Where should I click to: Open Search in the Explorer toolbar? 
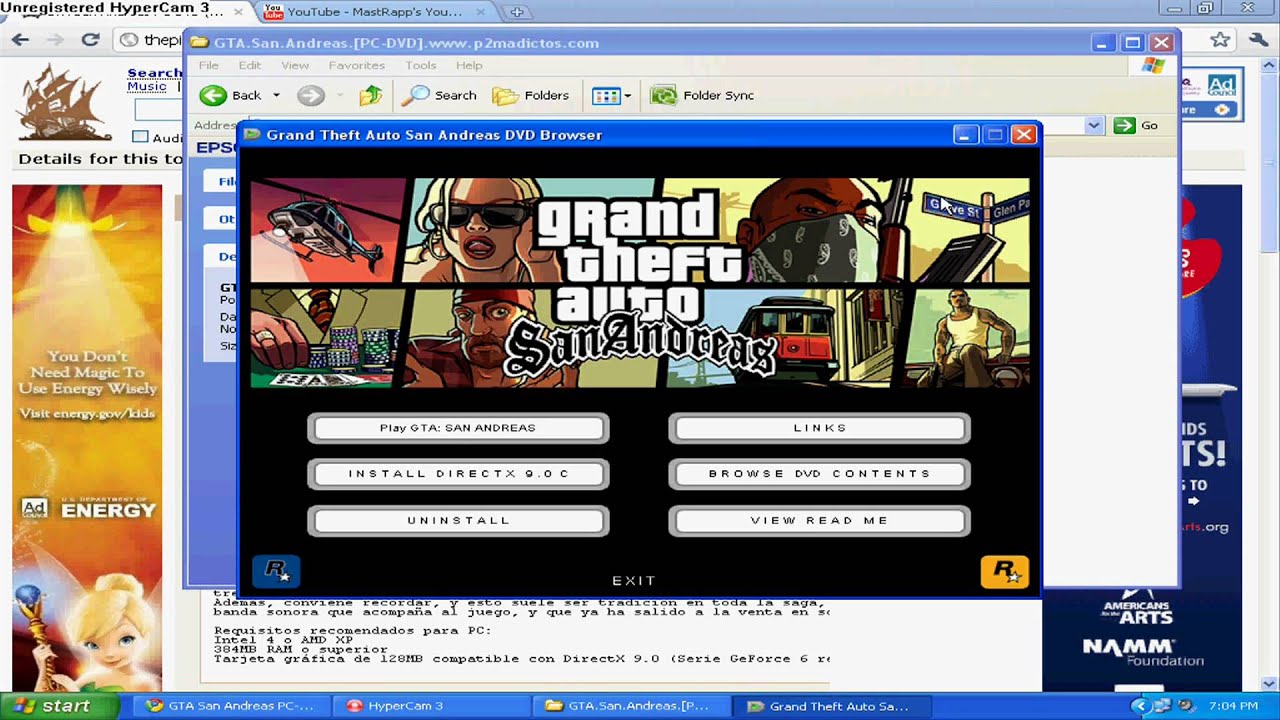[x=440, y=95]
